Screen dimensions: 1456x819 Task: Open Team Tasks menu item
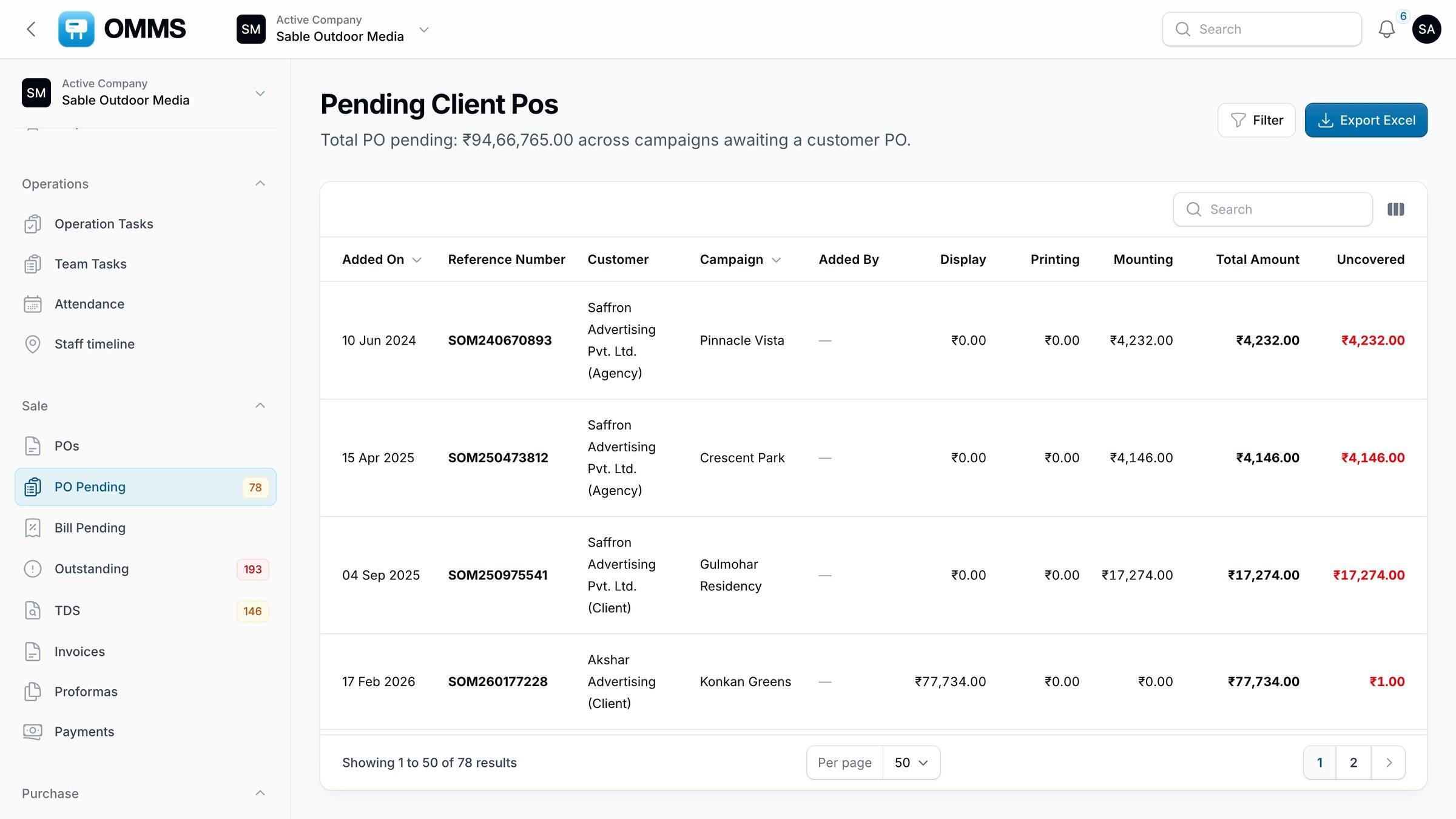(x=146, y=264)
